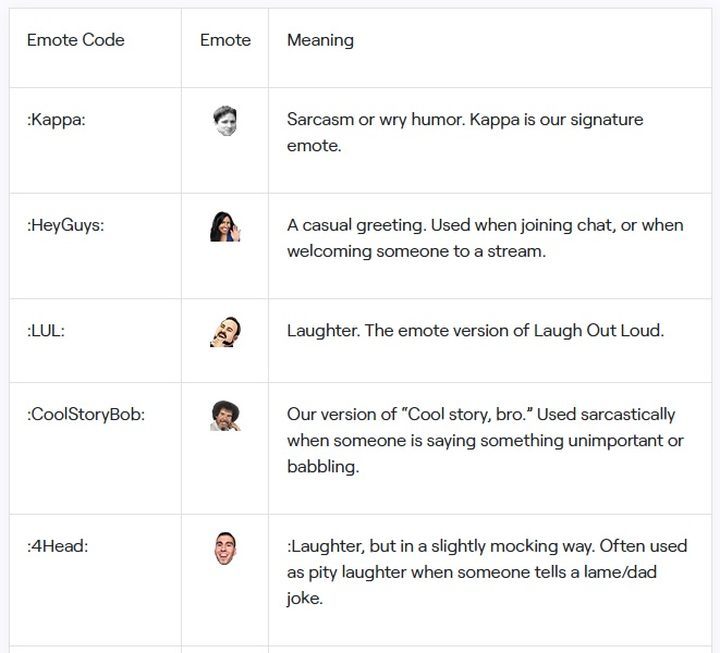
Task: Select the "Emote" column header
Action: (x=225, y=41)
